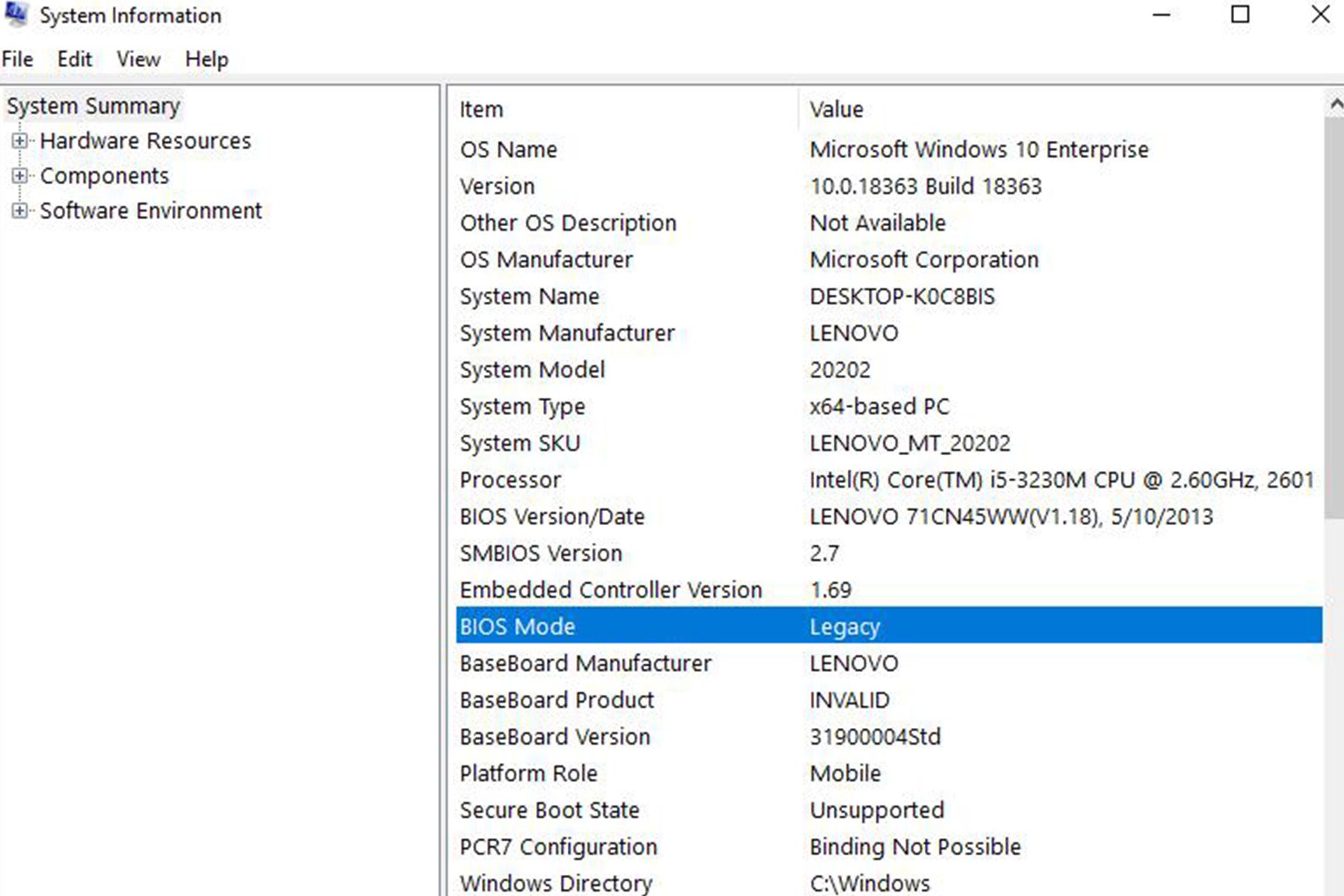Minimize the System Information window

(1161, 15)
